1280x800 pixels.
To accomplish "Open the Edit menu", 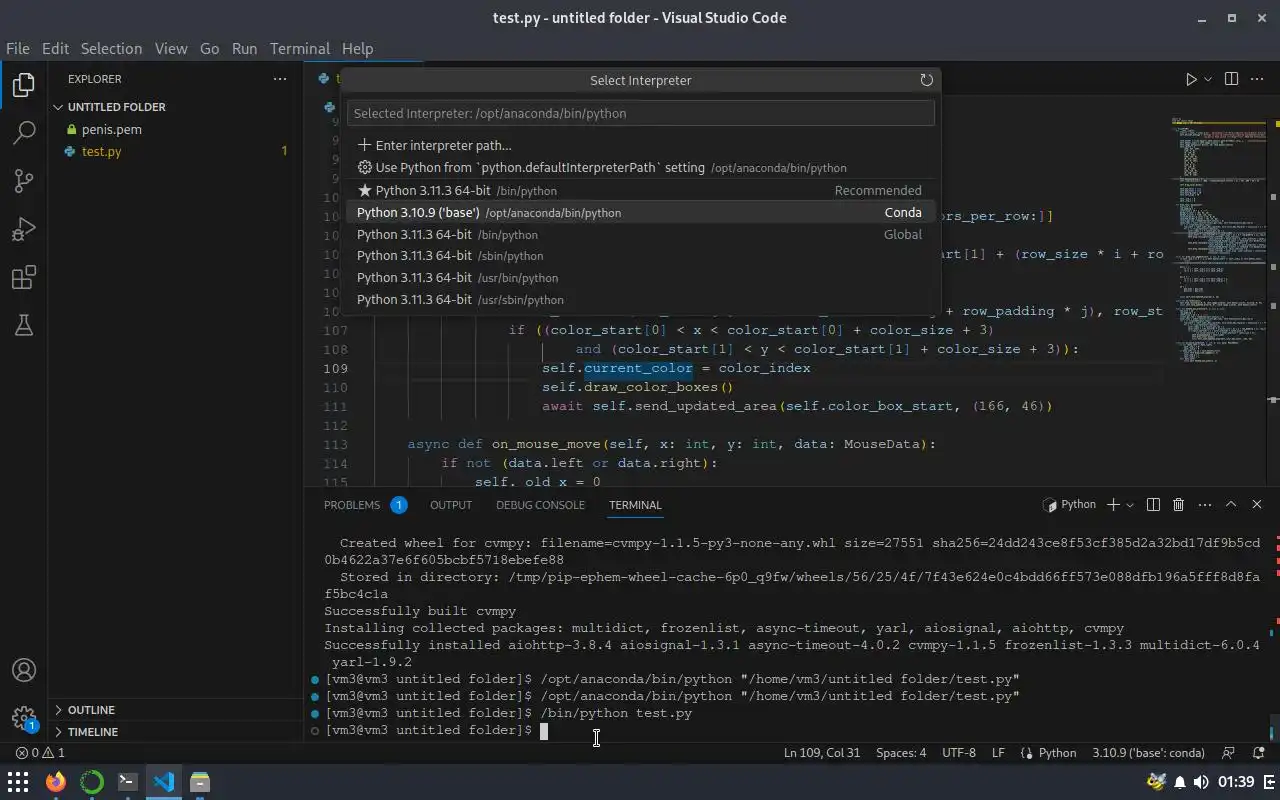I will click(55, 48).
